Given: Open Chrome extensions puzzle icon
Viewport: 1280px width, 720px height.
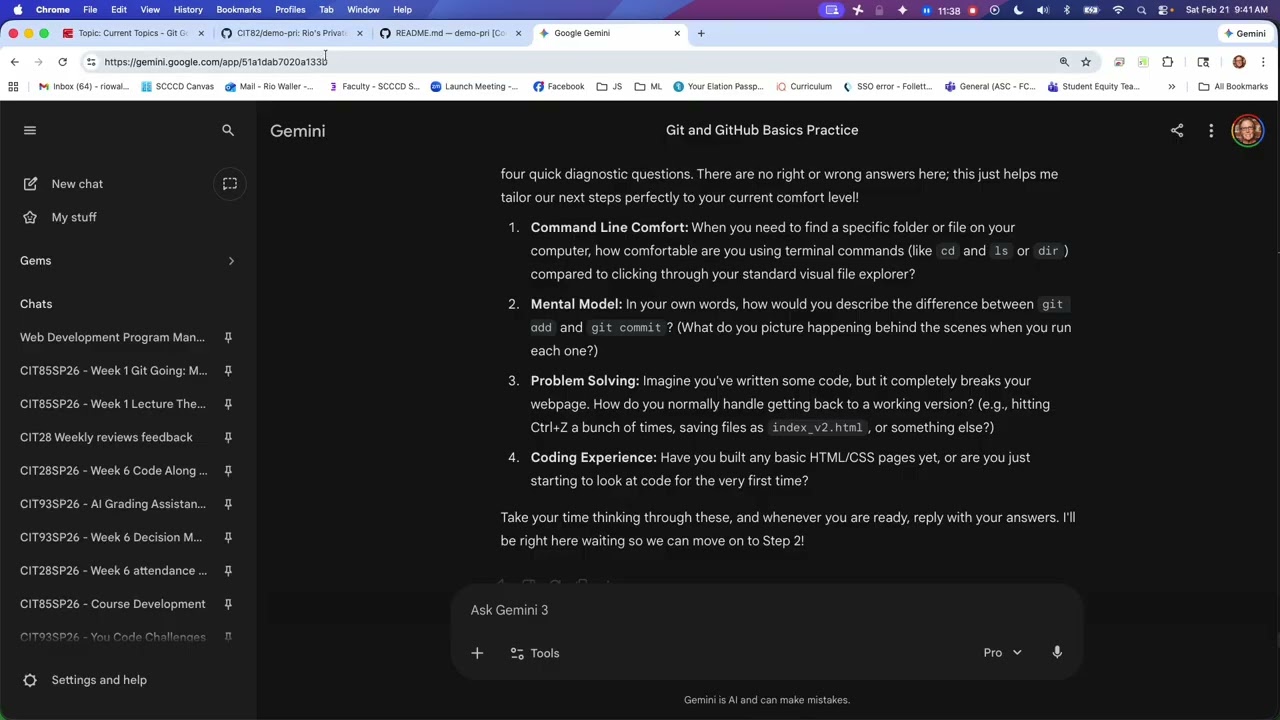Looking at the screenshot, I should pyautogui.click(x=1167, y=62).
